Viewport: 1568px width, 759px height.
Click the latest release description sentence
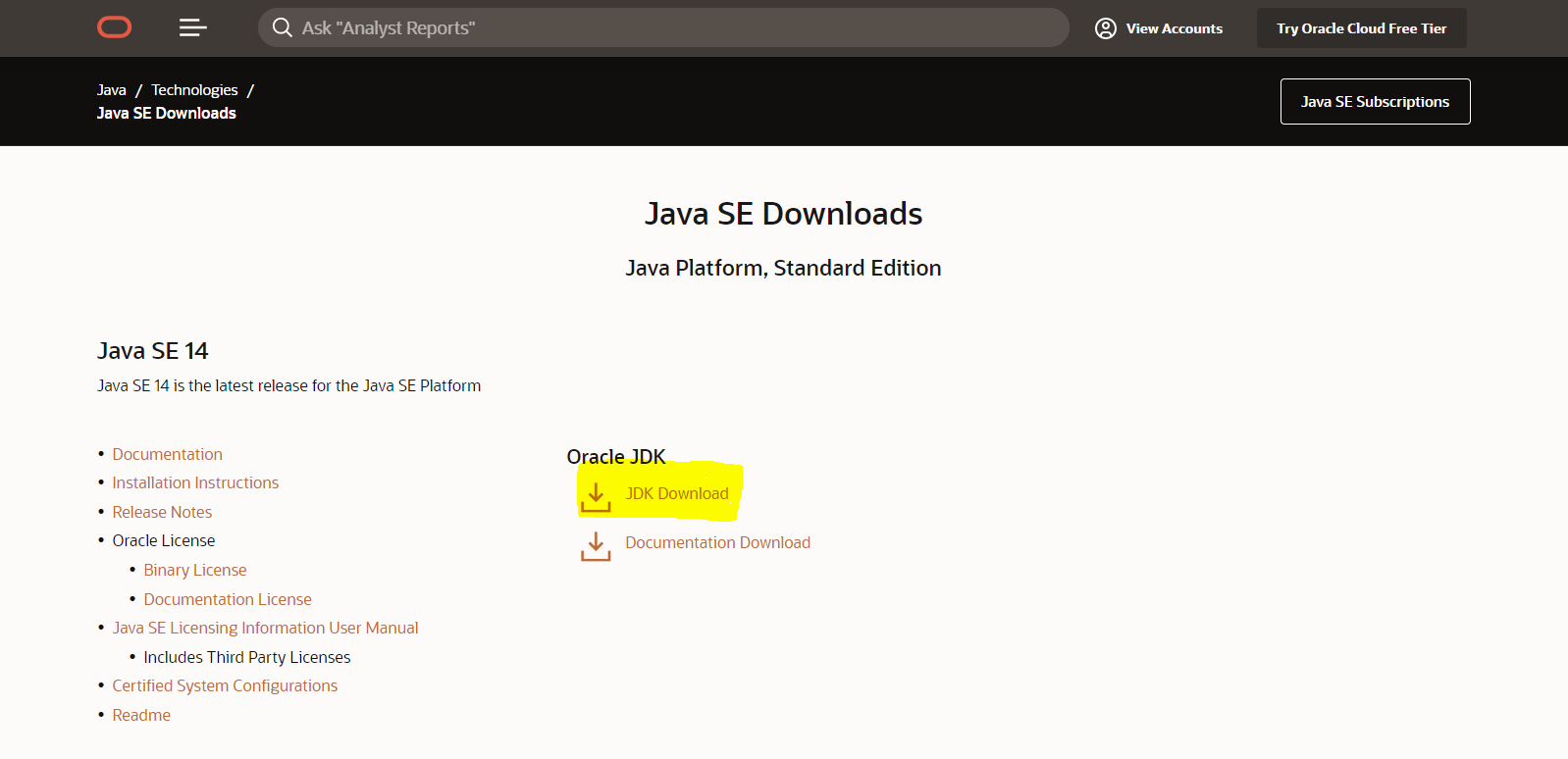[x=288, y=385]
